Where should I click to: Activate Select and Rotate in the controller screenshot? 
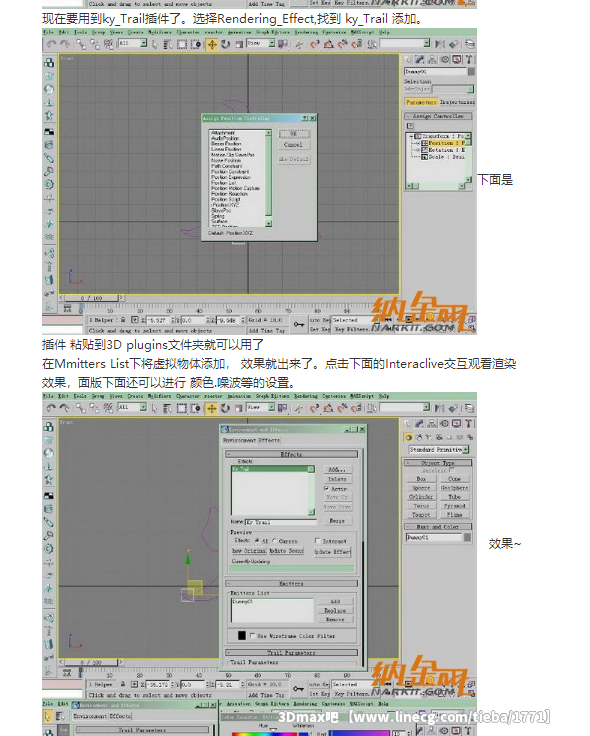coord(226,44)
